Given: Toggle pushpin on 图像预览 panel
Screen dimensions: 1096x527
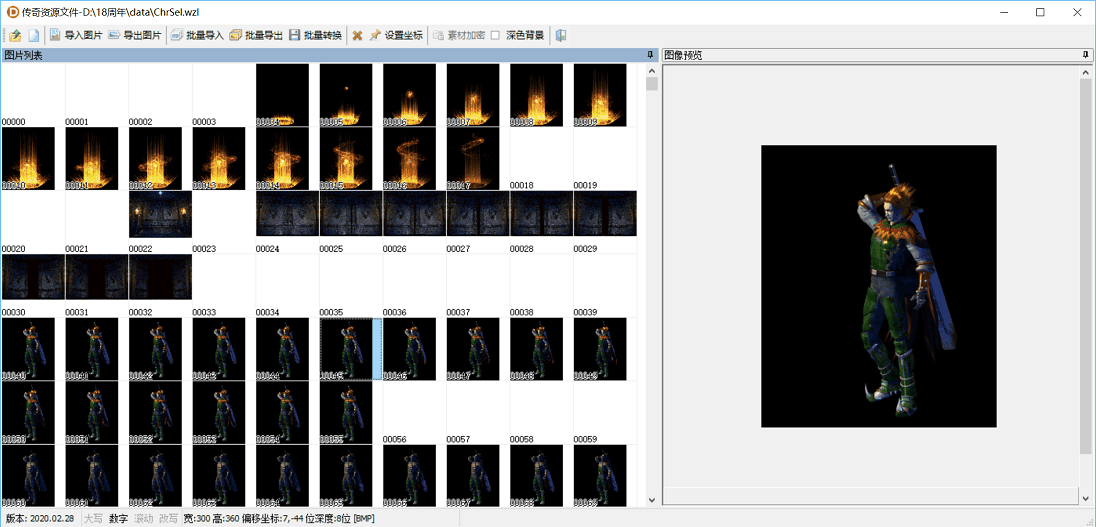Looking at the screenshot, I should (x=1086, y=54).
